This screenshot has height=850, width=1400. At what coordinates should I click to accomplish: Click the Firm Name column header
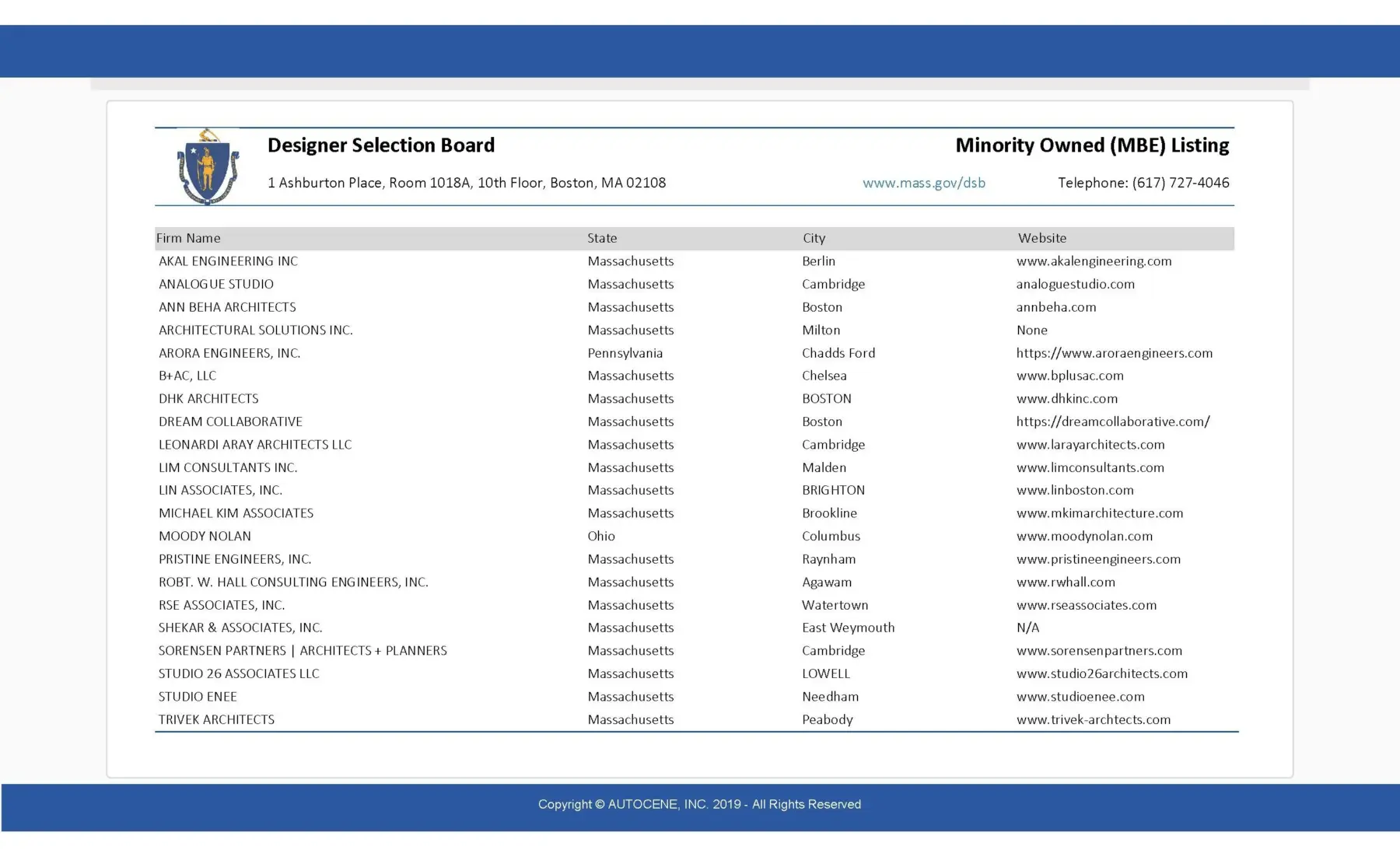pyautogui.click(x=188, y=238)
